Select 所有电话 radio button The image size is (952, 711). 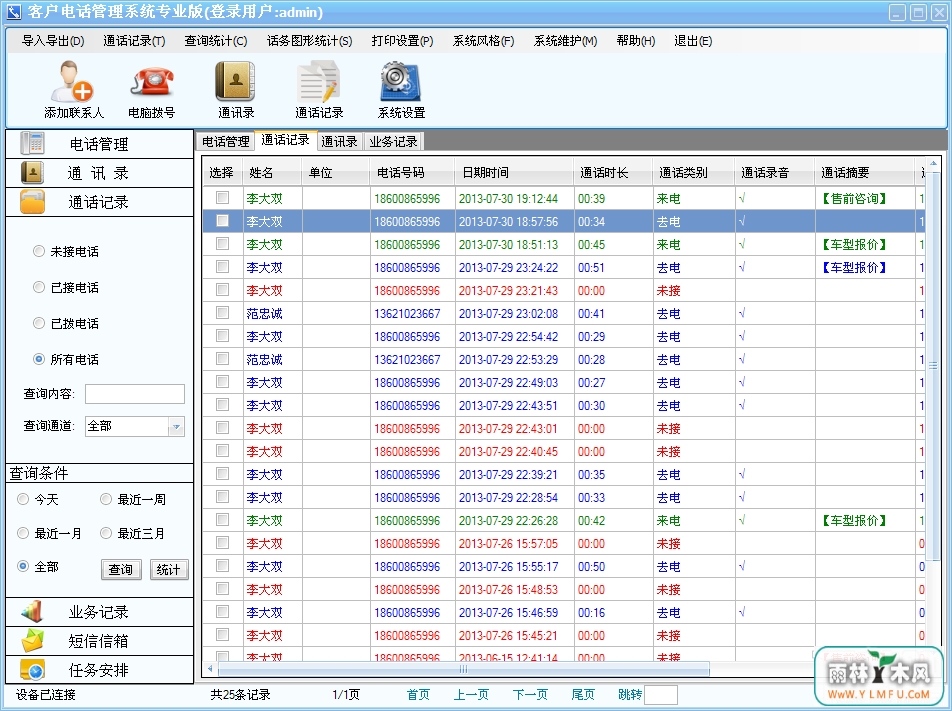pyautogui.click(x=38, y=359)
